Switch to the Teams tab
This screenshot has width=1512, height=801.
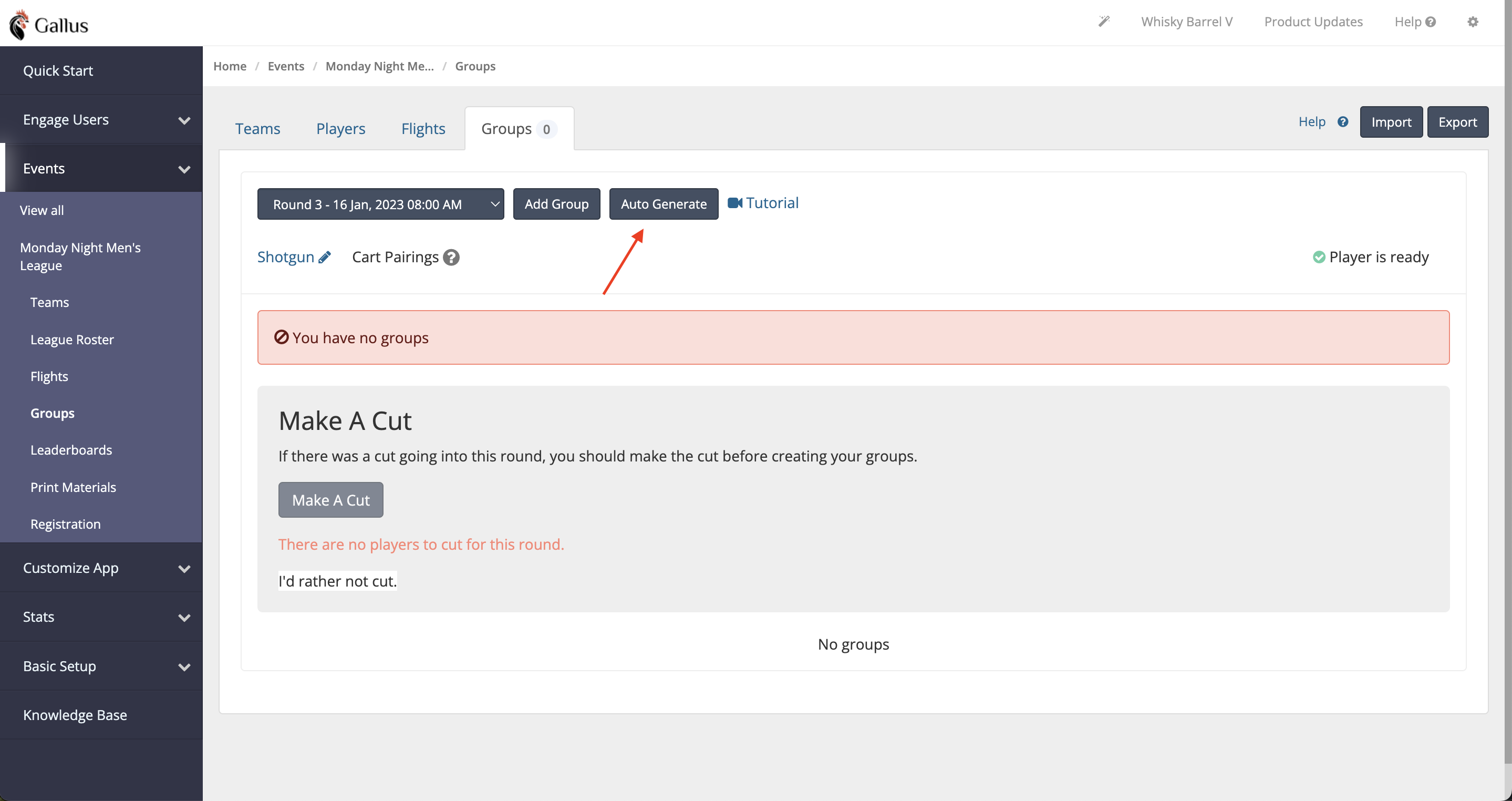[257, 129]
